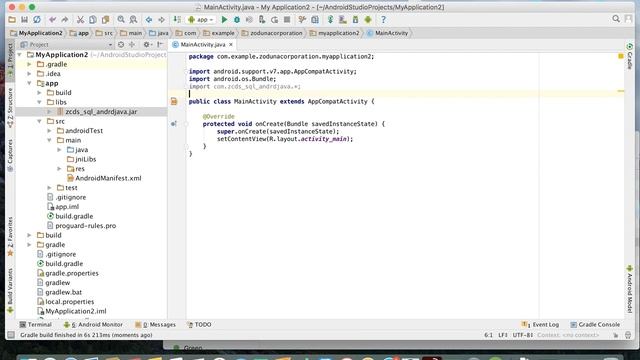
Task: Close the MainActivity.java tab
Action: click(x=231, y=44)
